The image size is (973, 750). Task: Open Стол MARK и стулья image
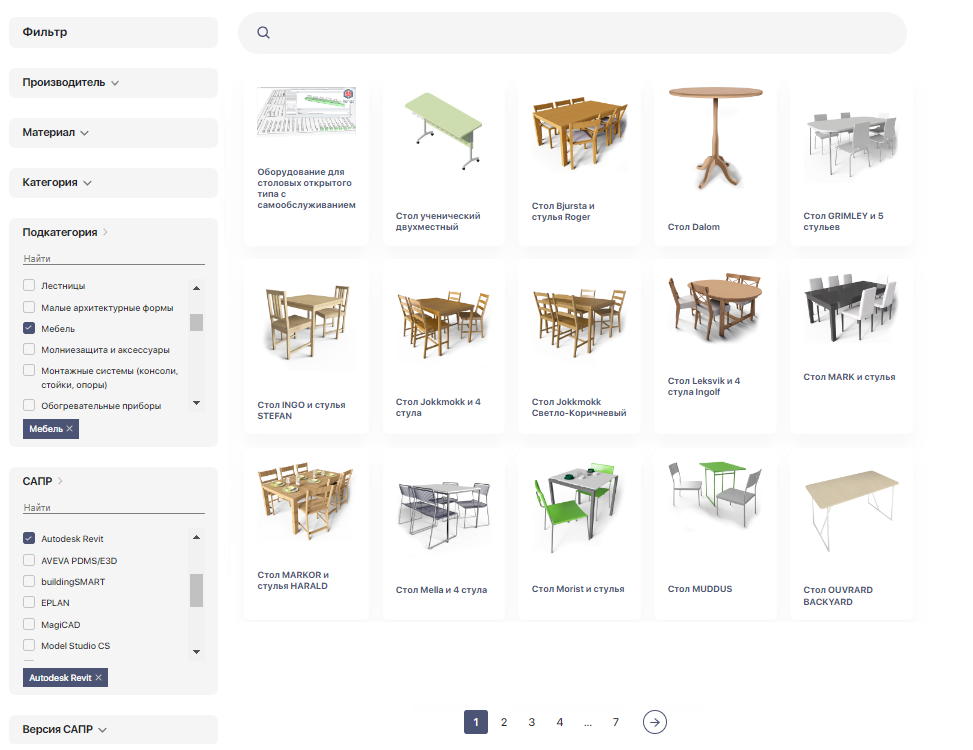[x=851, y=308]
